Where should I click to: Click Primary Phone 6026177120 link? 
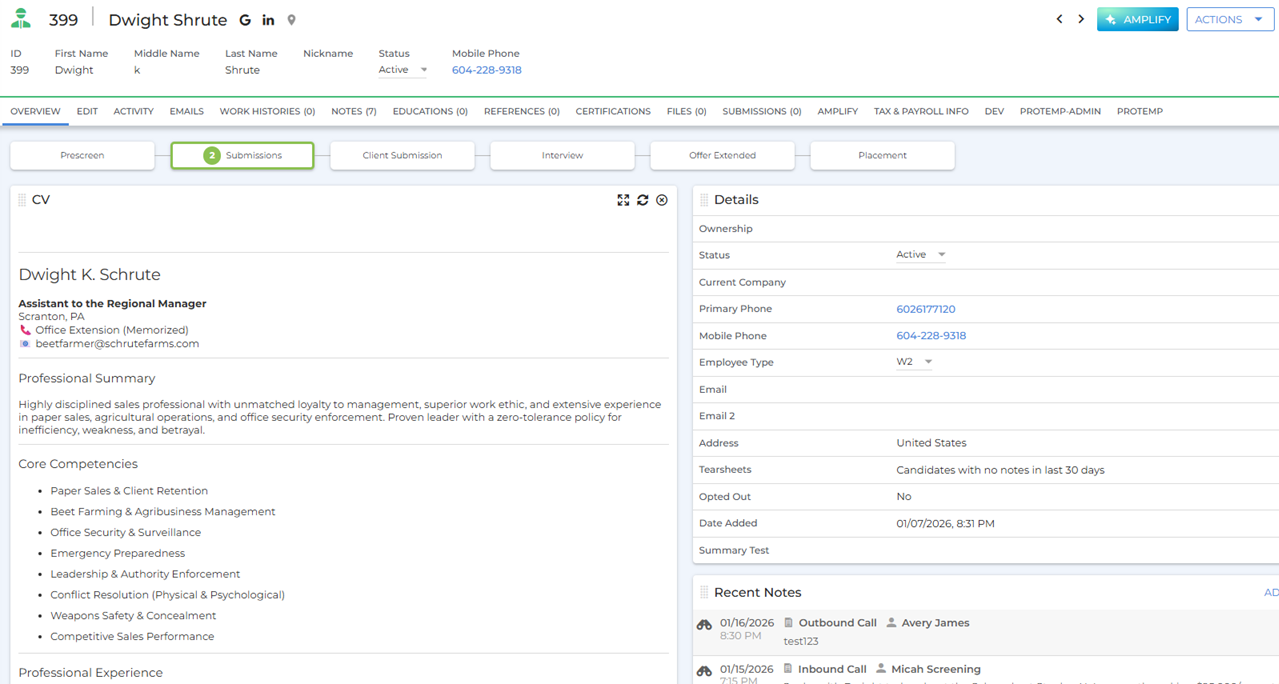(x=926, y=309)
